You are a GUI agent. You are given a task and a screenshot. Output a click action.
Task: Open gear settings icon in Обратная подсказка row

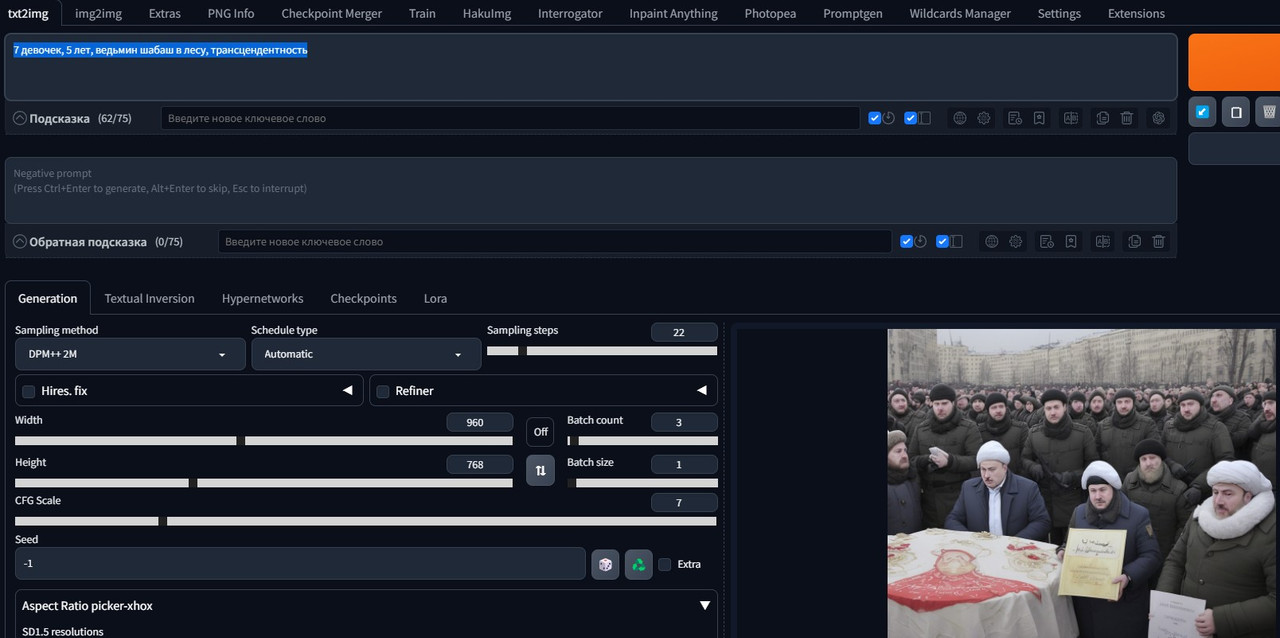click(1016, 241)
